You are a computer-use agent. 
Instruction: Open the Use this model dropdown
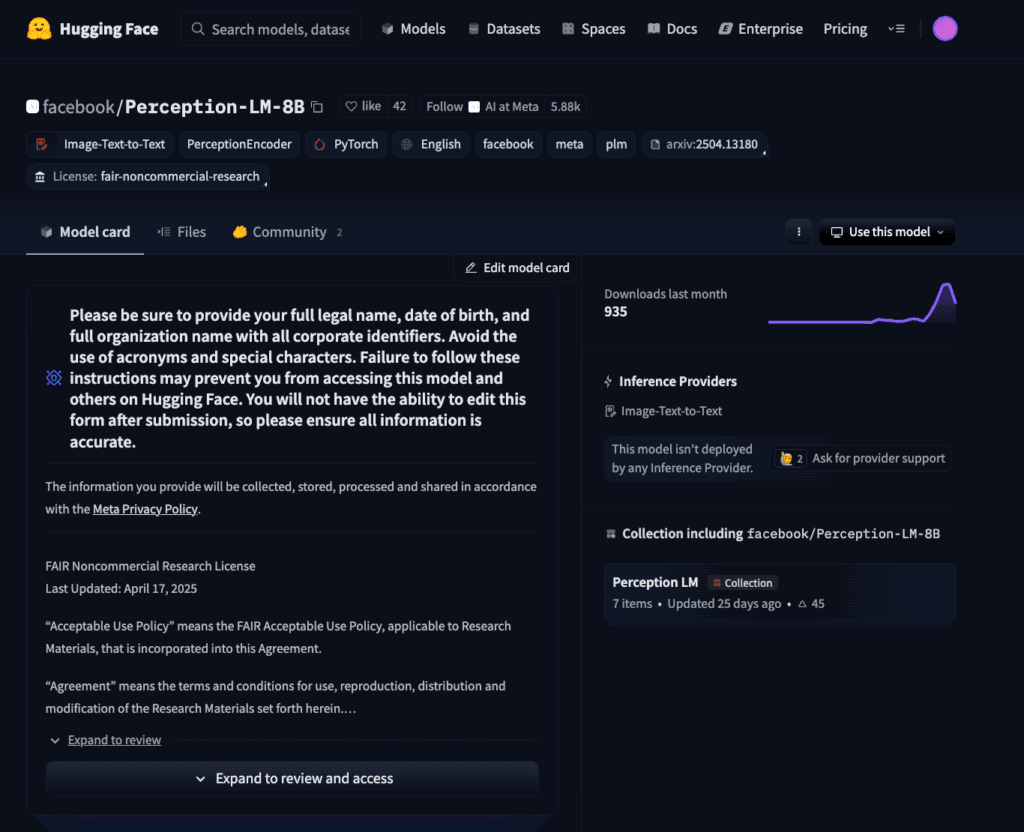[x=887, y=232]
